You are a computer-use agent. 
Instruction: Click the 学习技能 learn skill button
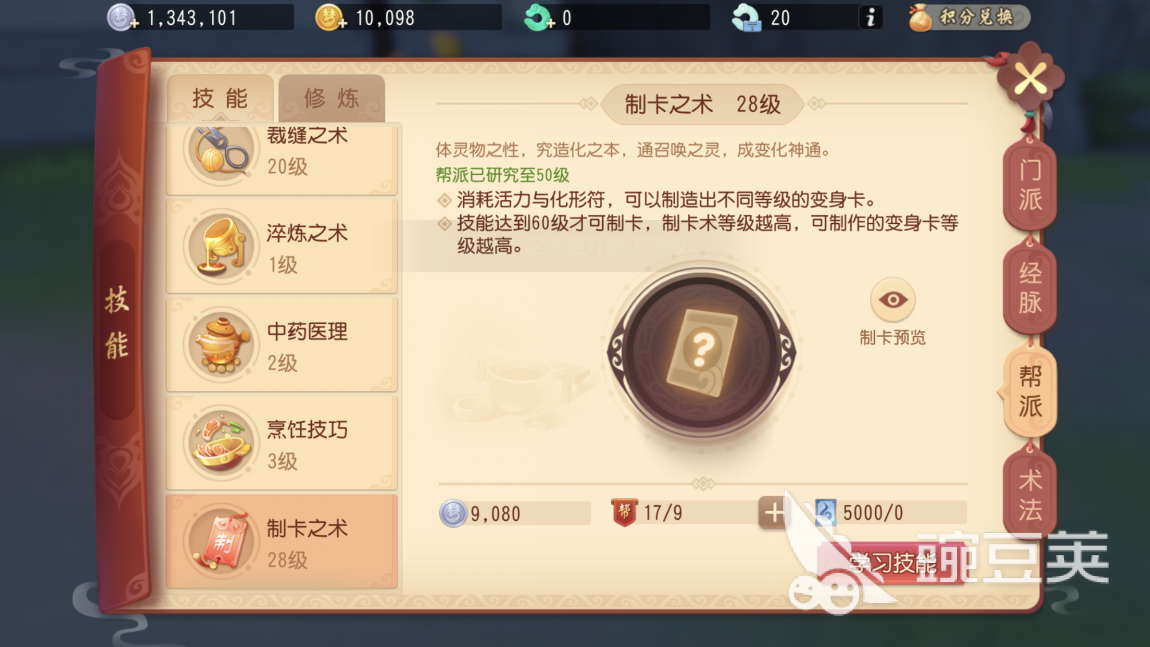(x=892, y=563)
